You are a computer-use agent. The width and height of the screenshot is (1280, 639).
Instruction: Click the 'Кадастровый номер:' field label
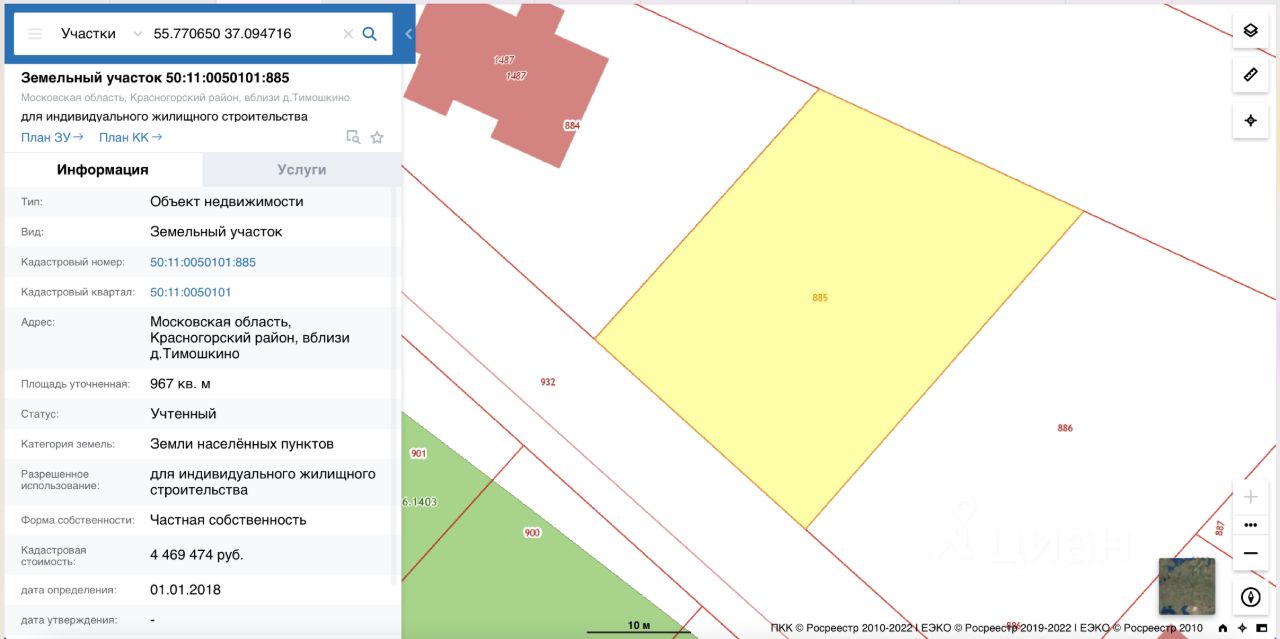click(72, 262)
